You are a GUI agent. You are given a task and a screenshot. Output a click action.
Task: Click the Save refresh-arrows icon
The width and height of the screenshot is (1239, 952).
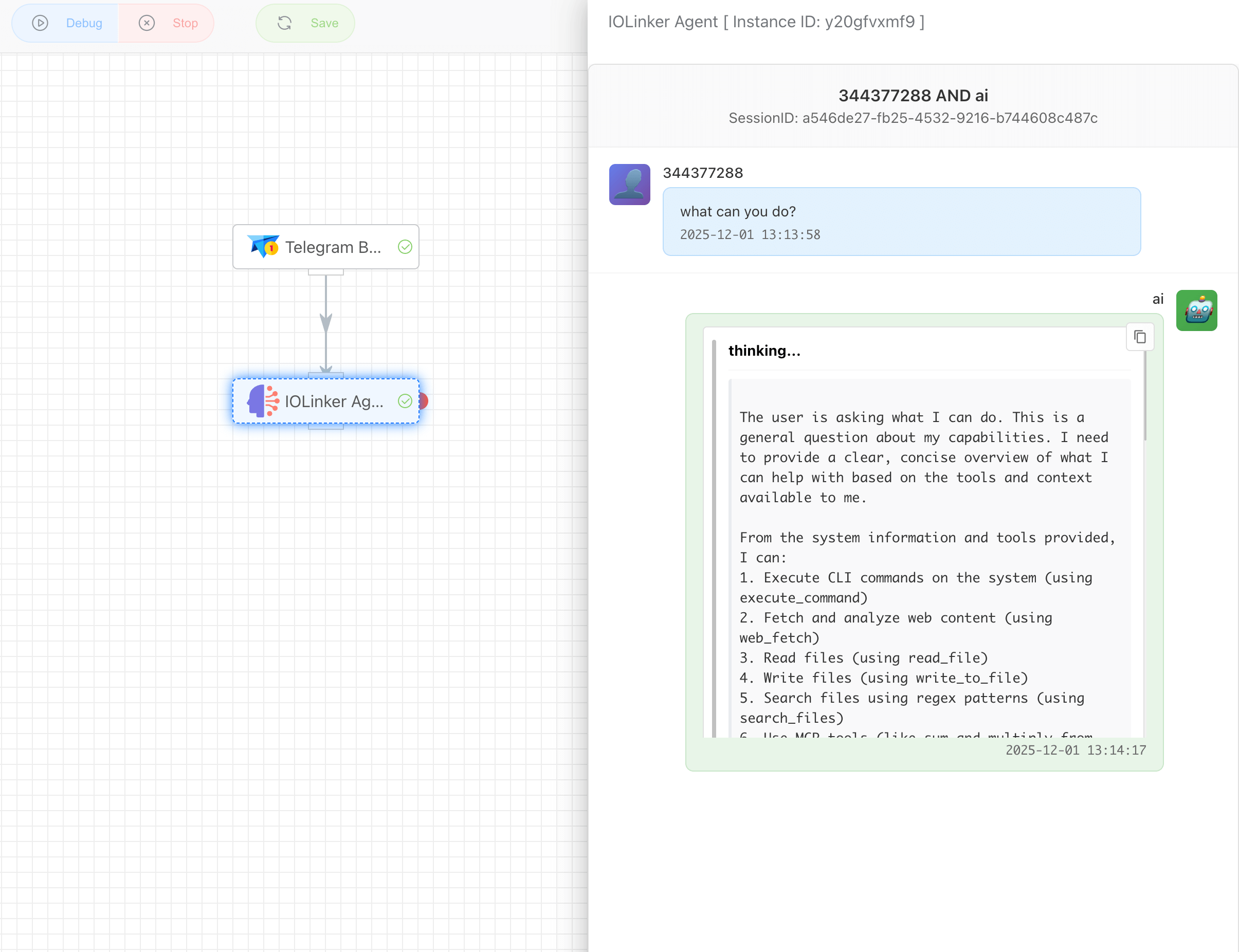pos(284,23)
